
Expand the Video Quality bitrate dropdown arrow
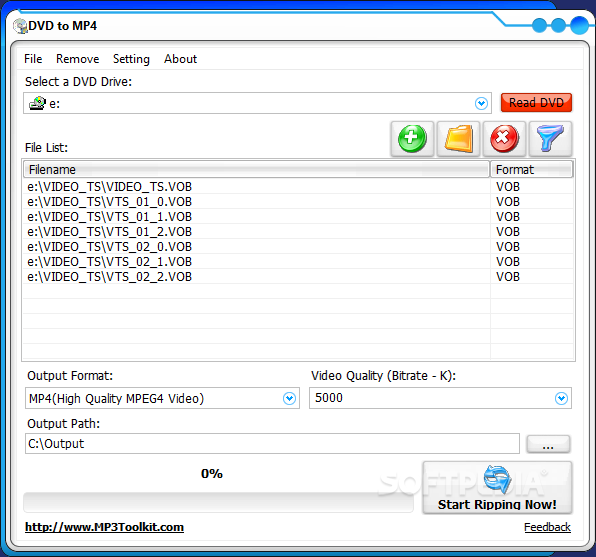tap(561, 398)
